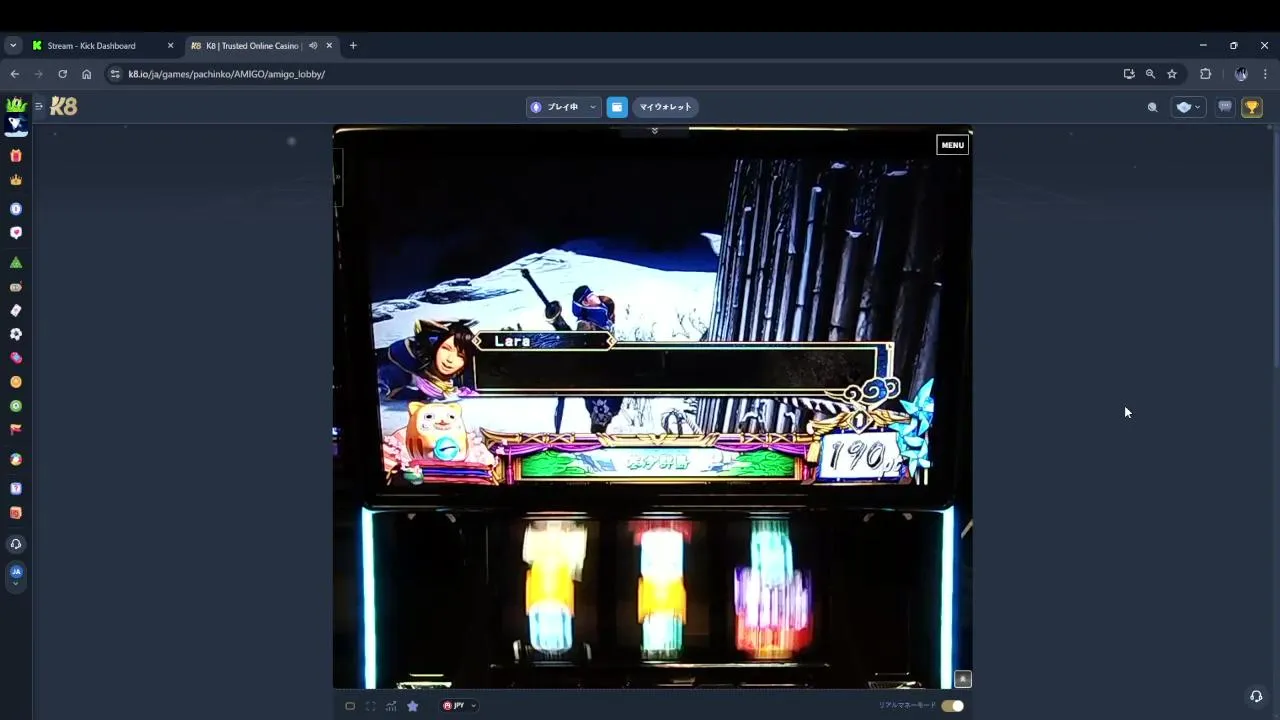Click the left spinning slot reel
Viewport: 1280px width, 720px height.
pos(550,587)
